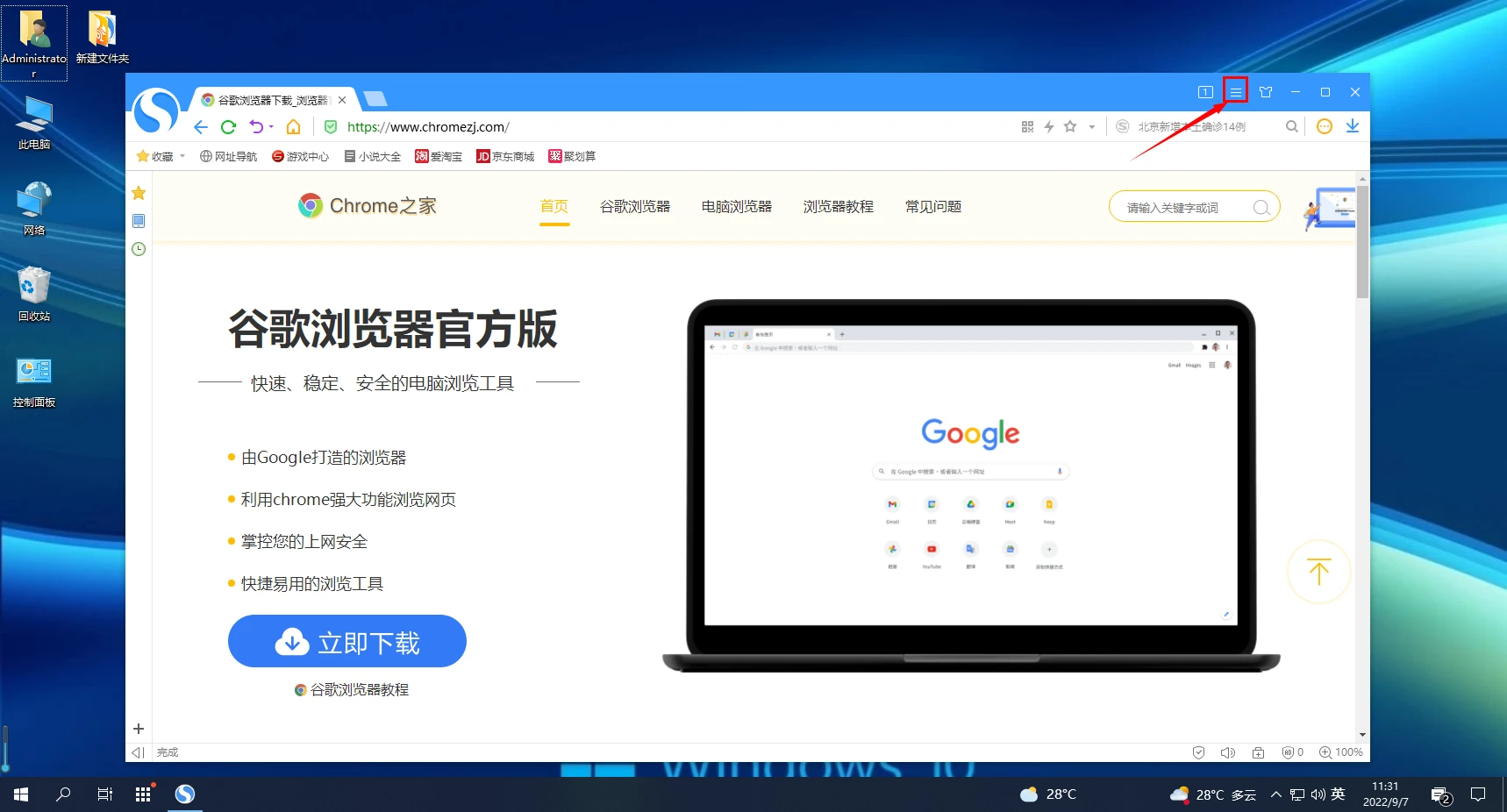
Task: Open 回收站 desktop icon
Action: pyautogui.click(x=34, y=295)
